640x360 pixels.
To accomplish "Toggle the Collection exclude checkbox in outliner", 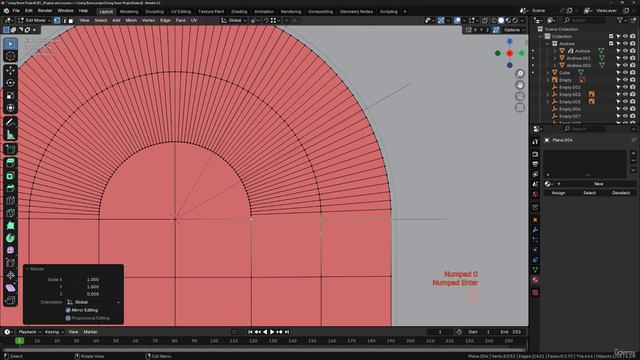I will (611, 36).
